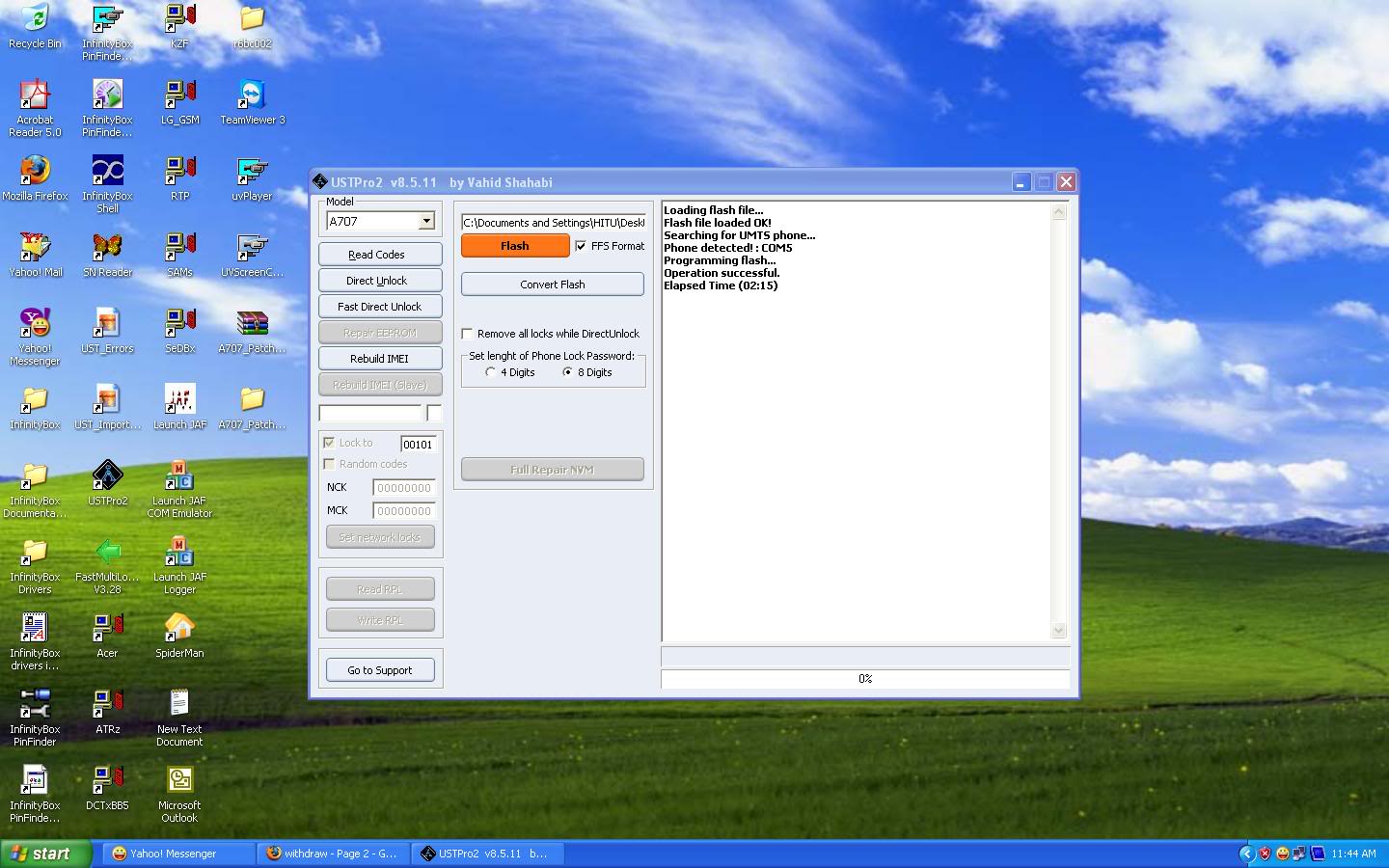The width and height of the screenshot is (1389, 868).
Task: Expand the Model dropdown list
Action: (426, 222)
